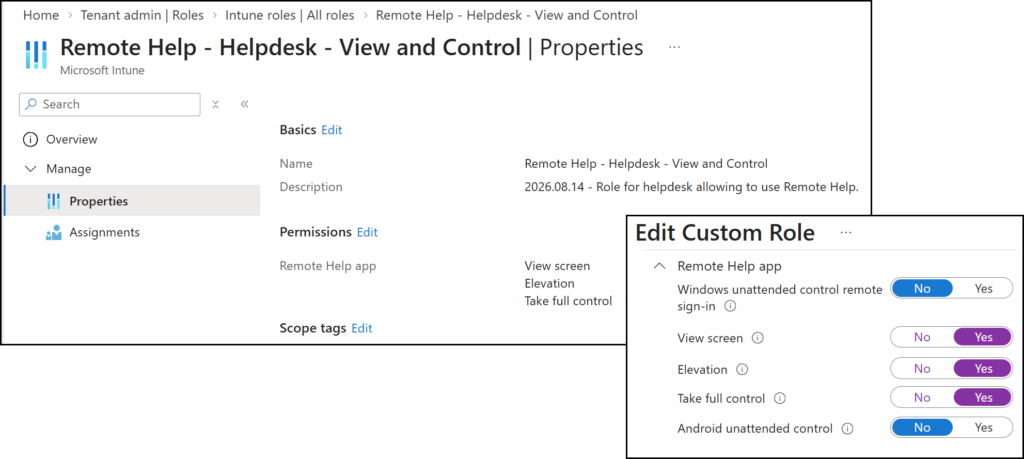Image resolution: width=1024 pixels, height=459 pixels.
Task: Go to Home breadcrumb
Action: click(40, 14)
